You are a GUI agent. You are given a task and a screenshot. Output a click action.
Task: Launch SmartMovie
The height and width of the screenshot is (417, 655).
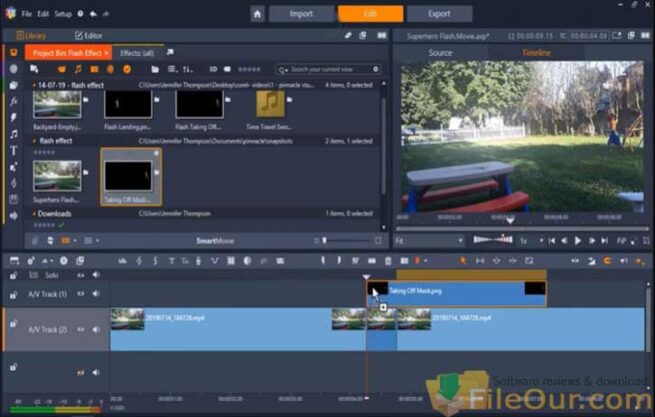coord(215,241)
